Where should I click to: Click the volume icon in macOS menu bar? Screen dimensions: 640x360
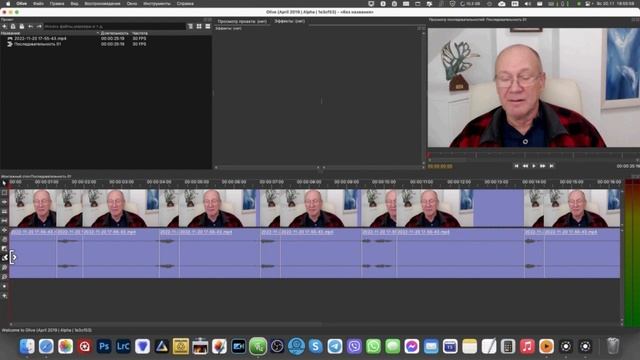click(x=527, y=4)
